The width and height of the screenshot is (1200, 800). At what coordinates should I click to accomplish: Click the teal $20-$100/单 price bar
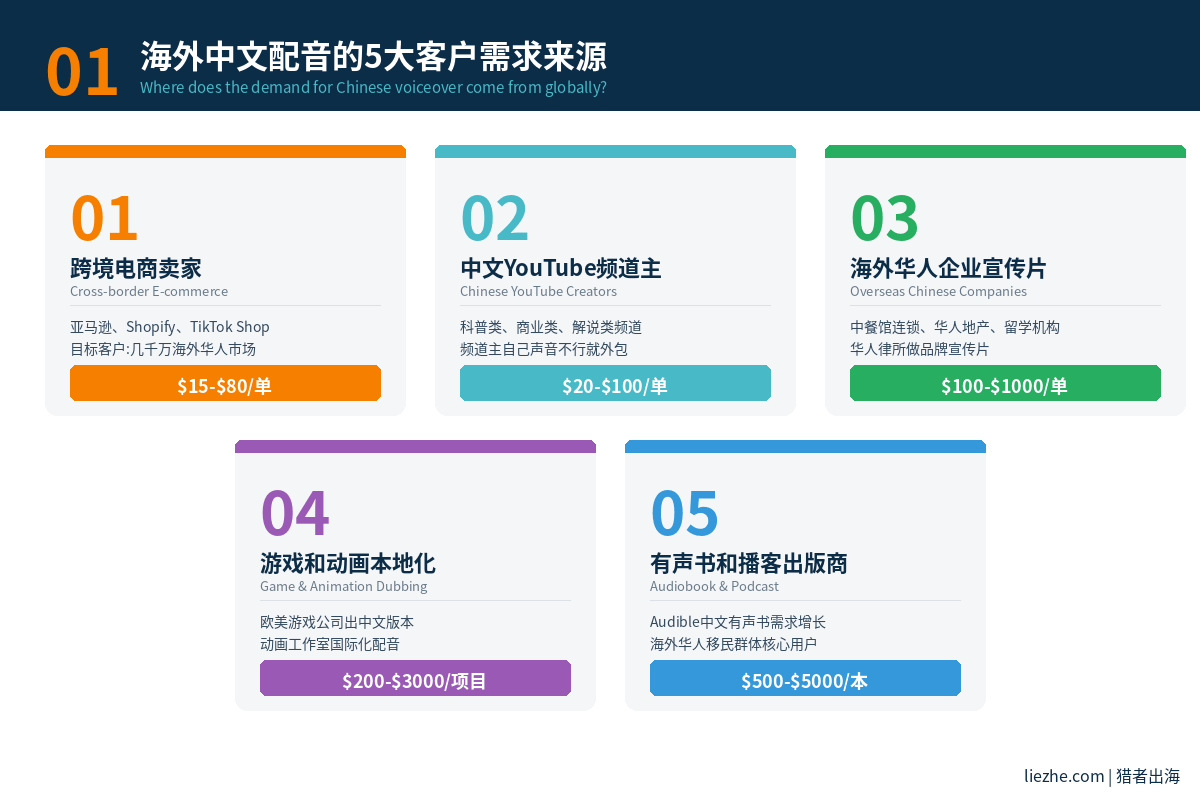615,383
